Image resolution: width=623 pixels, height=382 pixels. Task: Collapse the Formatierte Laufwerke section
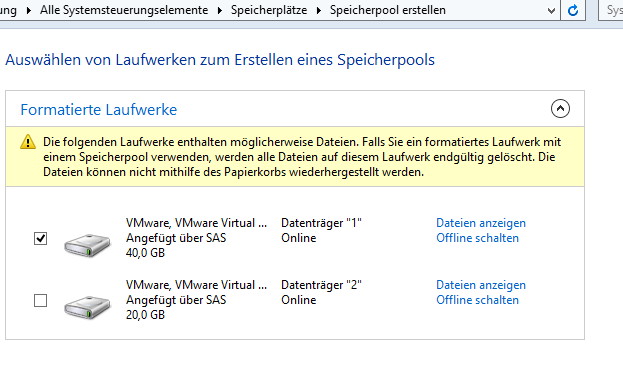pos(560,109)
